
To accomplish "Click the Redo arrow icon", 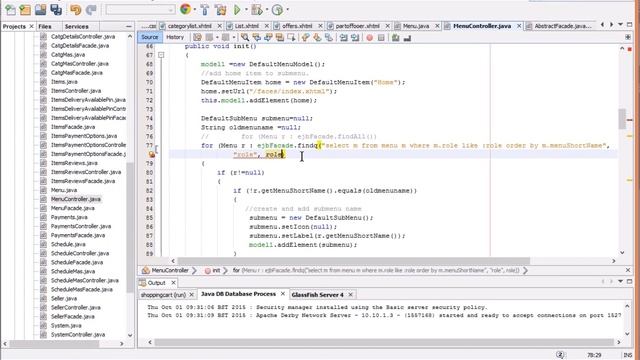I will pos(91,9).
